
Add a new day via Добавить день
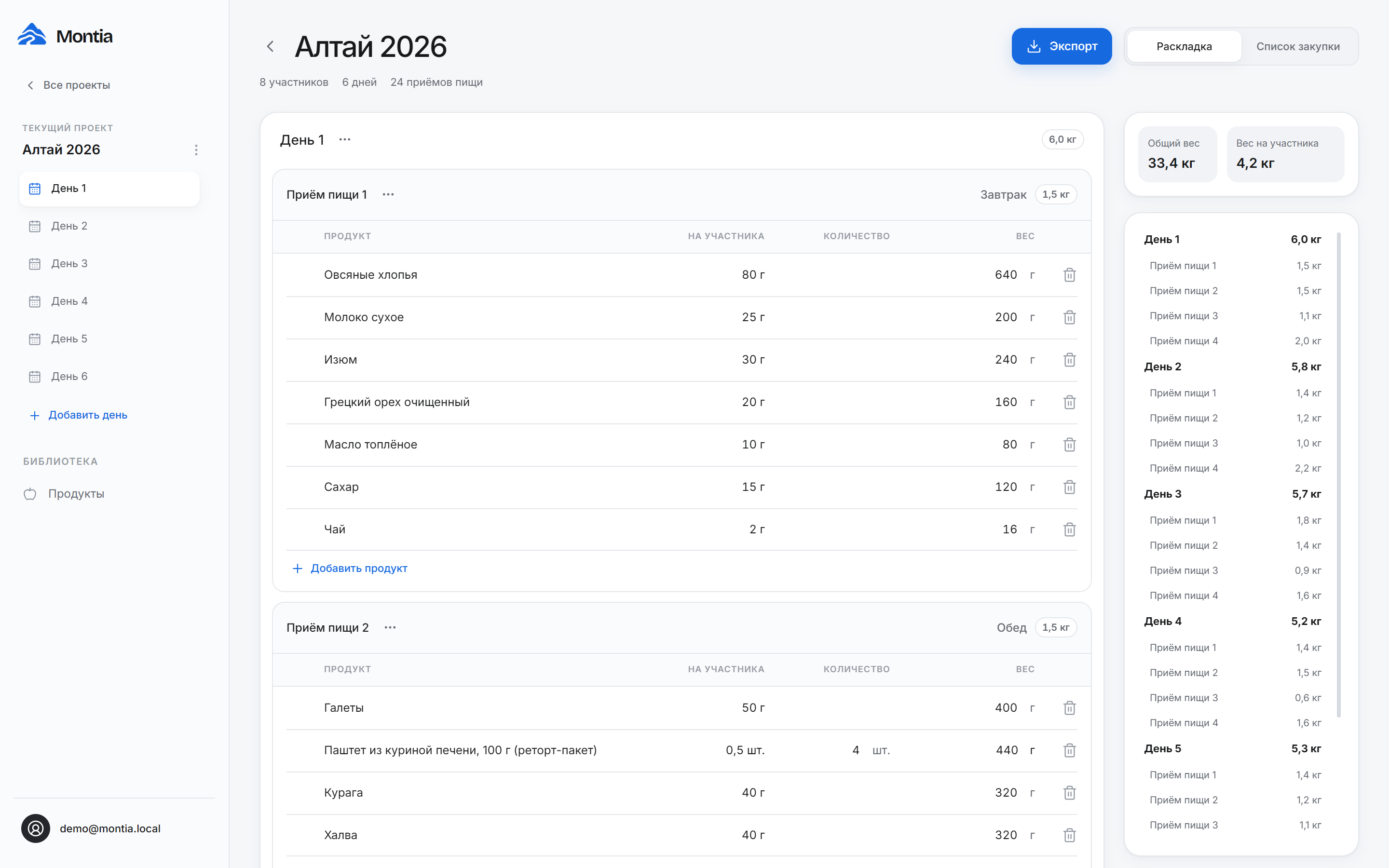(79, 415)
